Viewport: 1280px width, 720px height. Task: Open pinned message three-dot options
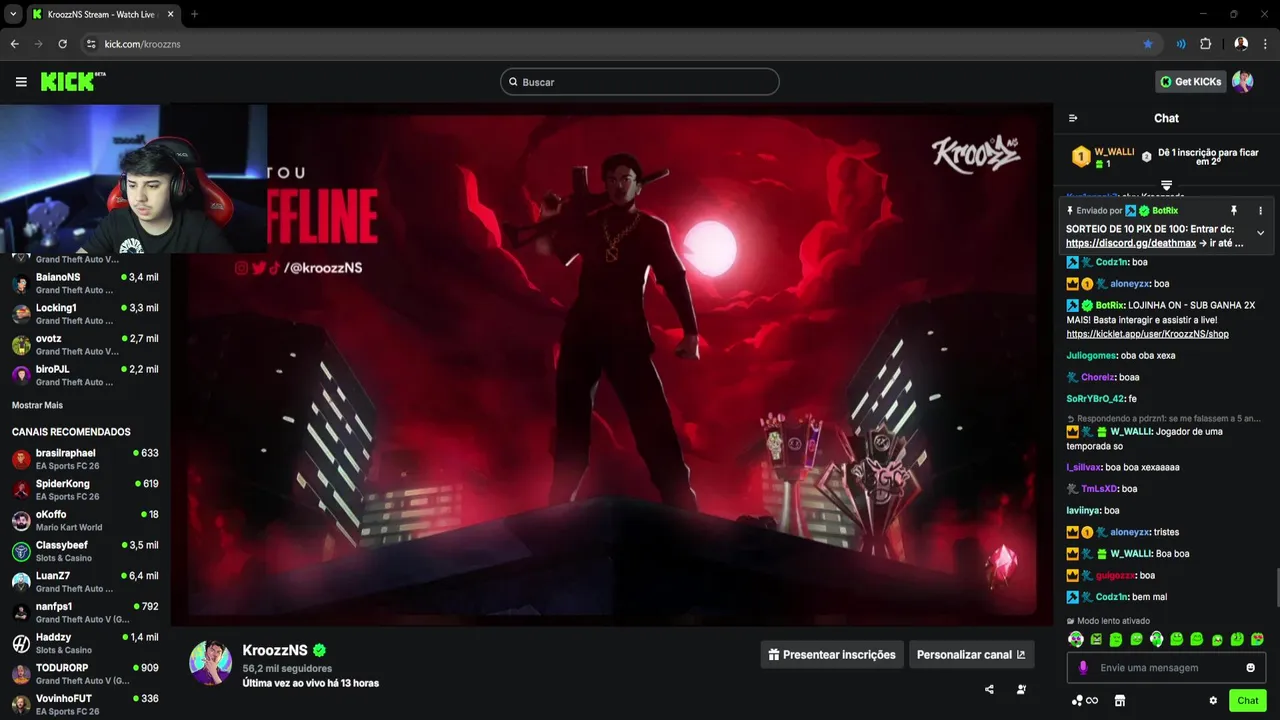pos(1260,211)
